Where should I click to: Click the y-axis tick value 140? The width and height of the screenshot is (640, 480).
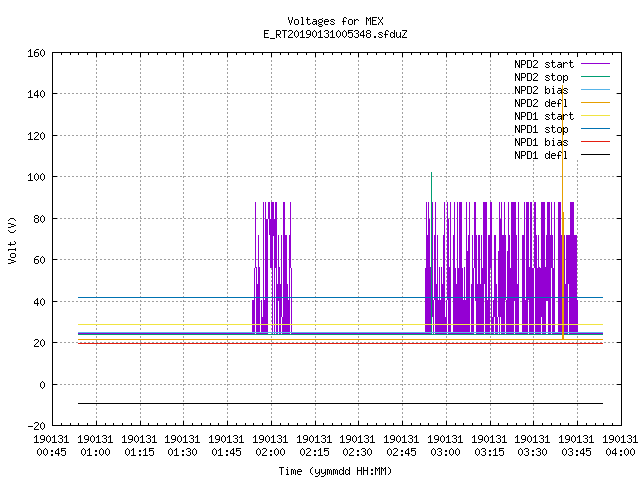[x=36, y=94]
